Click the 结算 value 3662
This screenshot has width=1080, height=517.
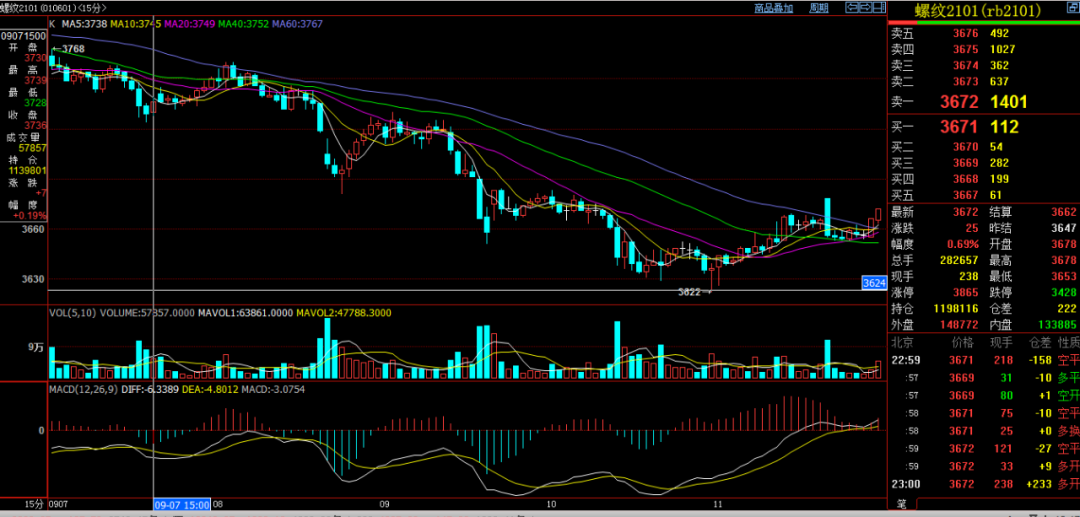[1063, 211]
